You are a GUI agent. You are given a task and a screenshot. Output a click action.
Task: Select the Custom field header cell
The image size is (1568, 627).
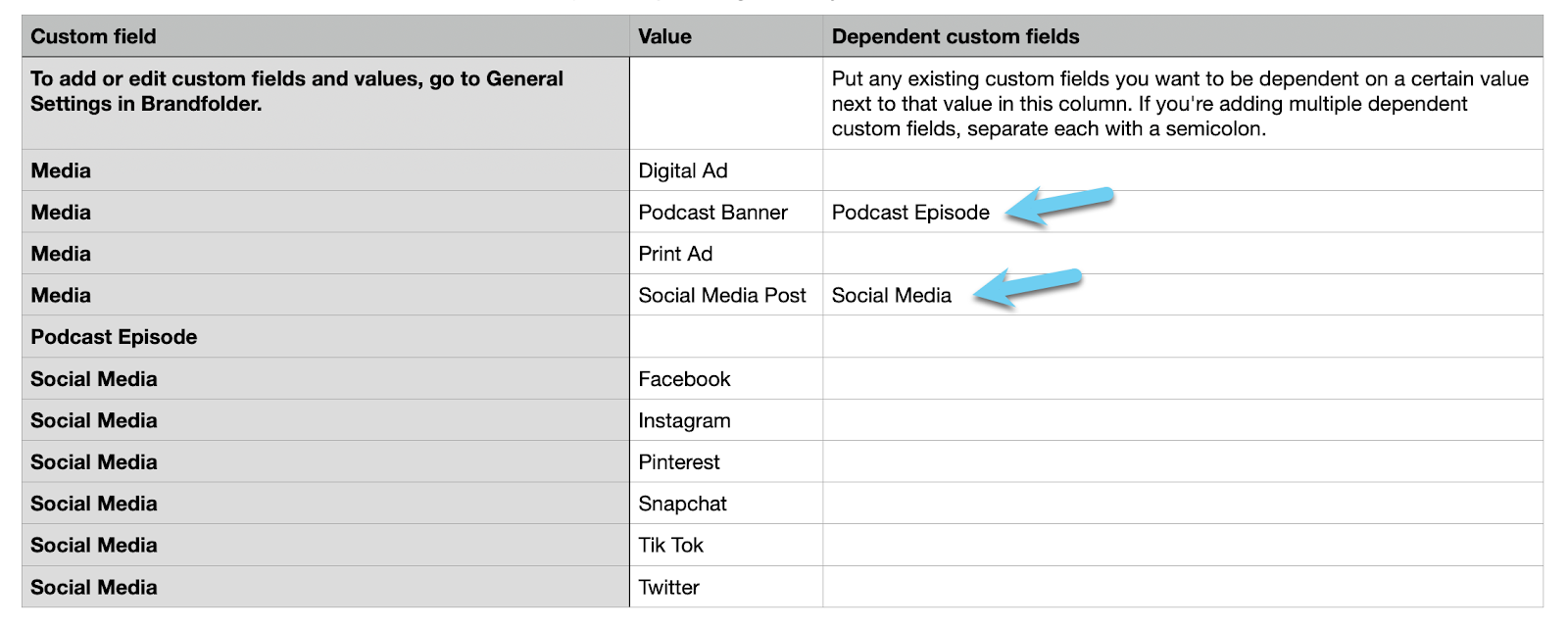[x=325, y=36]
